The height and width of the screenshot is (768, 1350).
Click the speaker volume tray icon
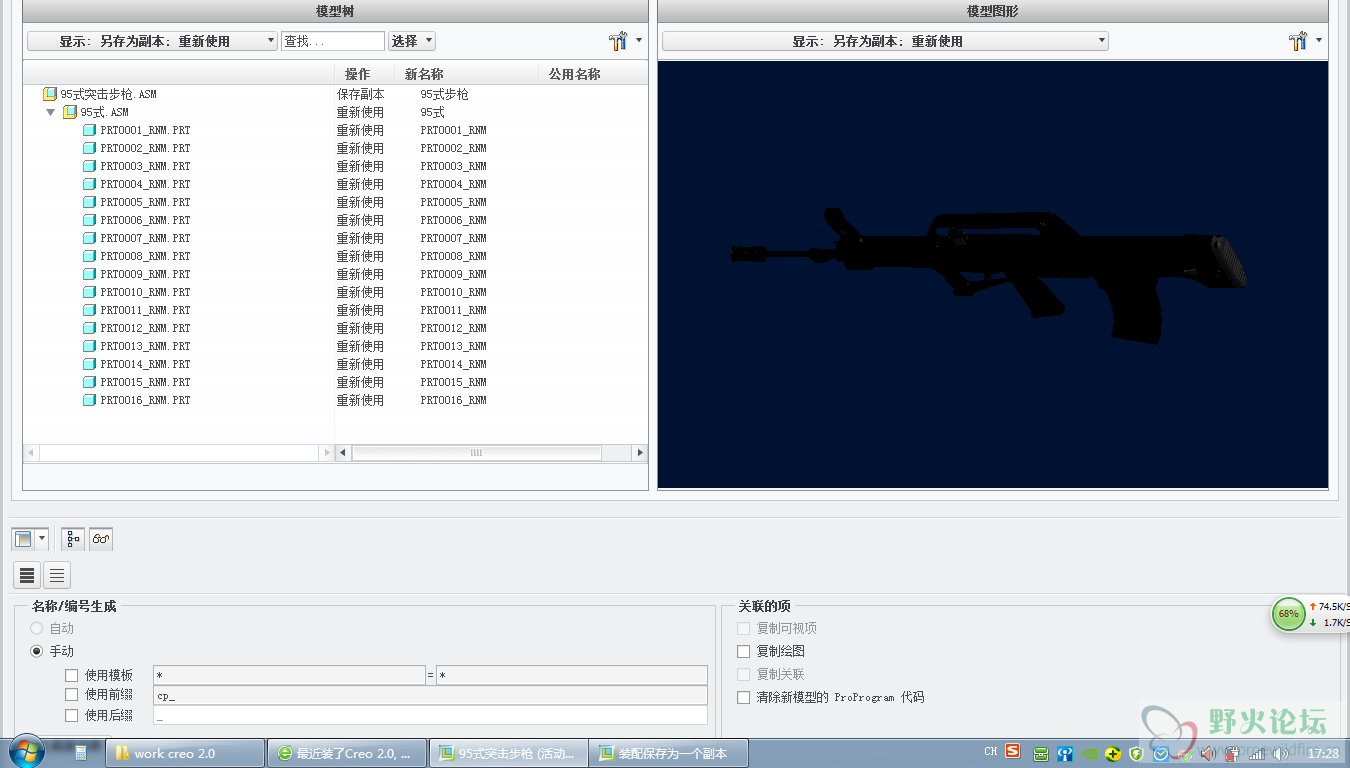pos(1281,753)
